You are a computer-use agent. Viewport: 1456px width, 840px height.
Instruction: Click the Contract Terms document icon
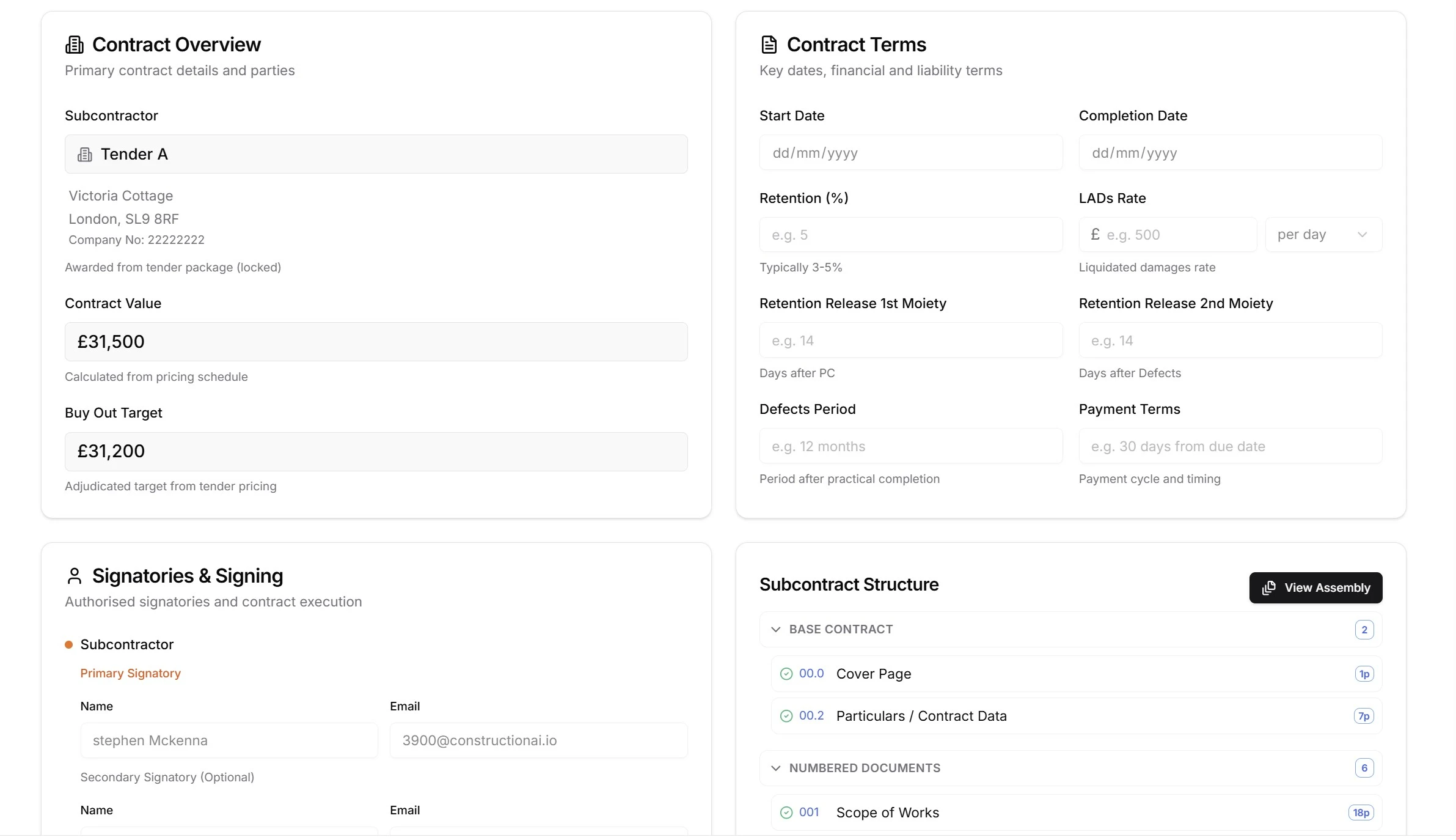click(769, 43)
